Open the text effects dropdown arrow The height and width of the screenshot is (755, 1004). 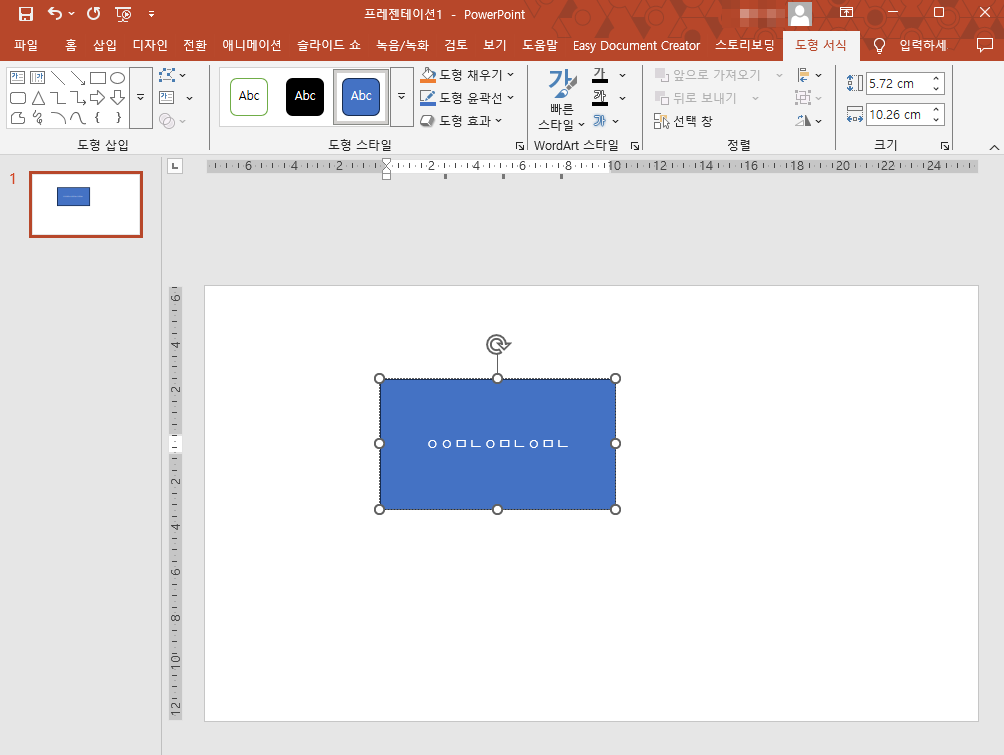point(615,121)
